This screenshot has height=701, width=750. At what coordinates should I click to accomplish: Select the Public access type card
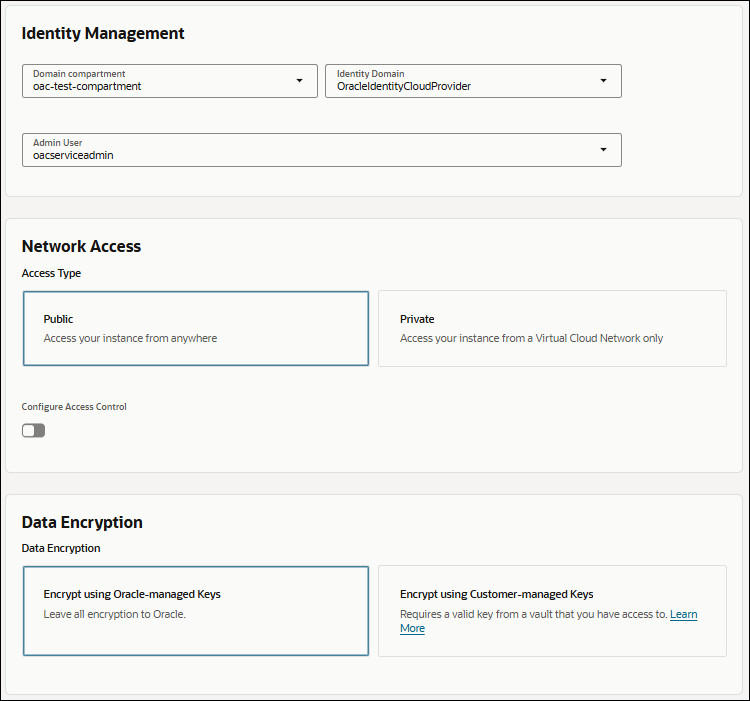[x=196, y=329]
